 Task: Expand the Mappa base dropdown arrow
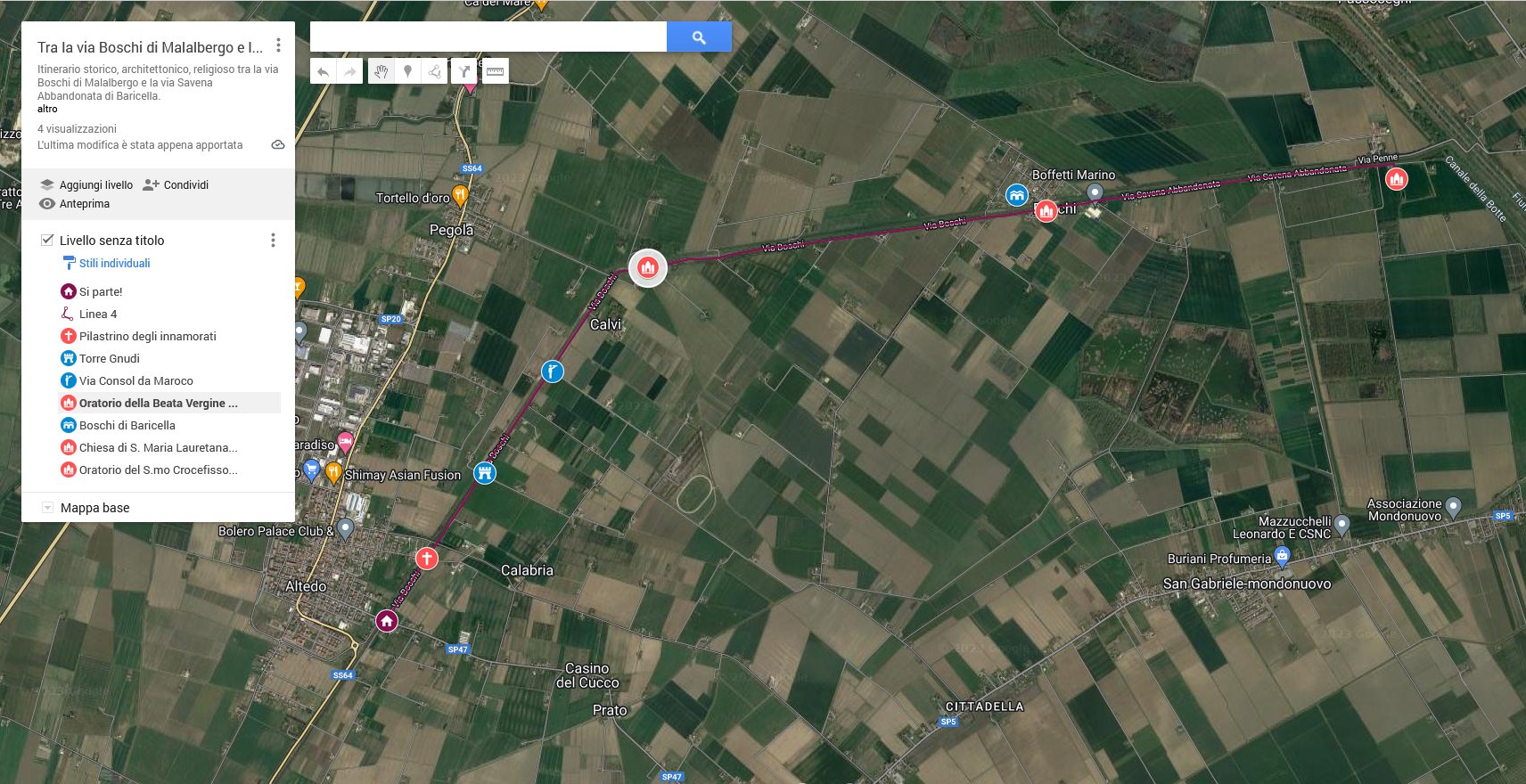[x=47, y=508]
